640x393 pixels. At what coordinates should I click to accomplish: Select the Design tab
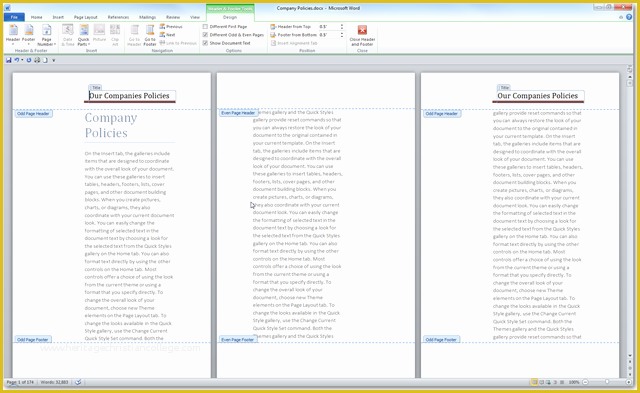(230, 17)
